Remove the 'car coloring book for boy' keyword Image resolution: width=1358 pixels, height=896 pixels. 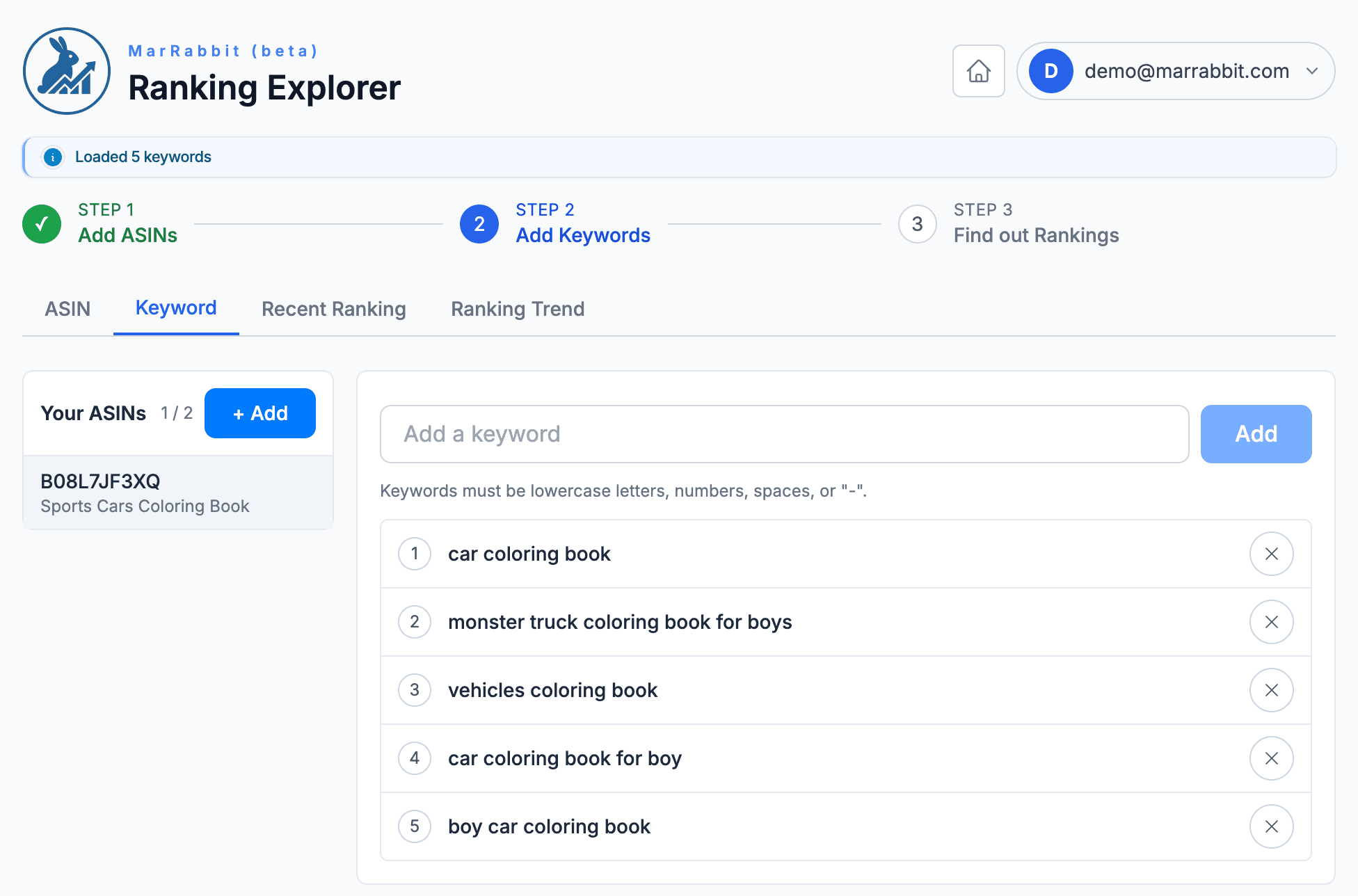(x=1271, y=758)
